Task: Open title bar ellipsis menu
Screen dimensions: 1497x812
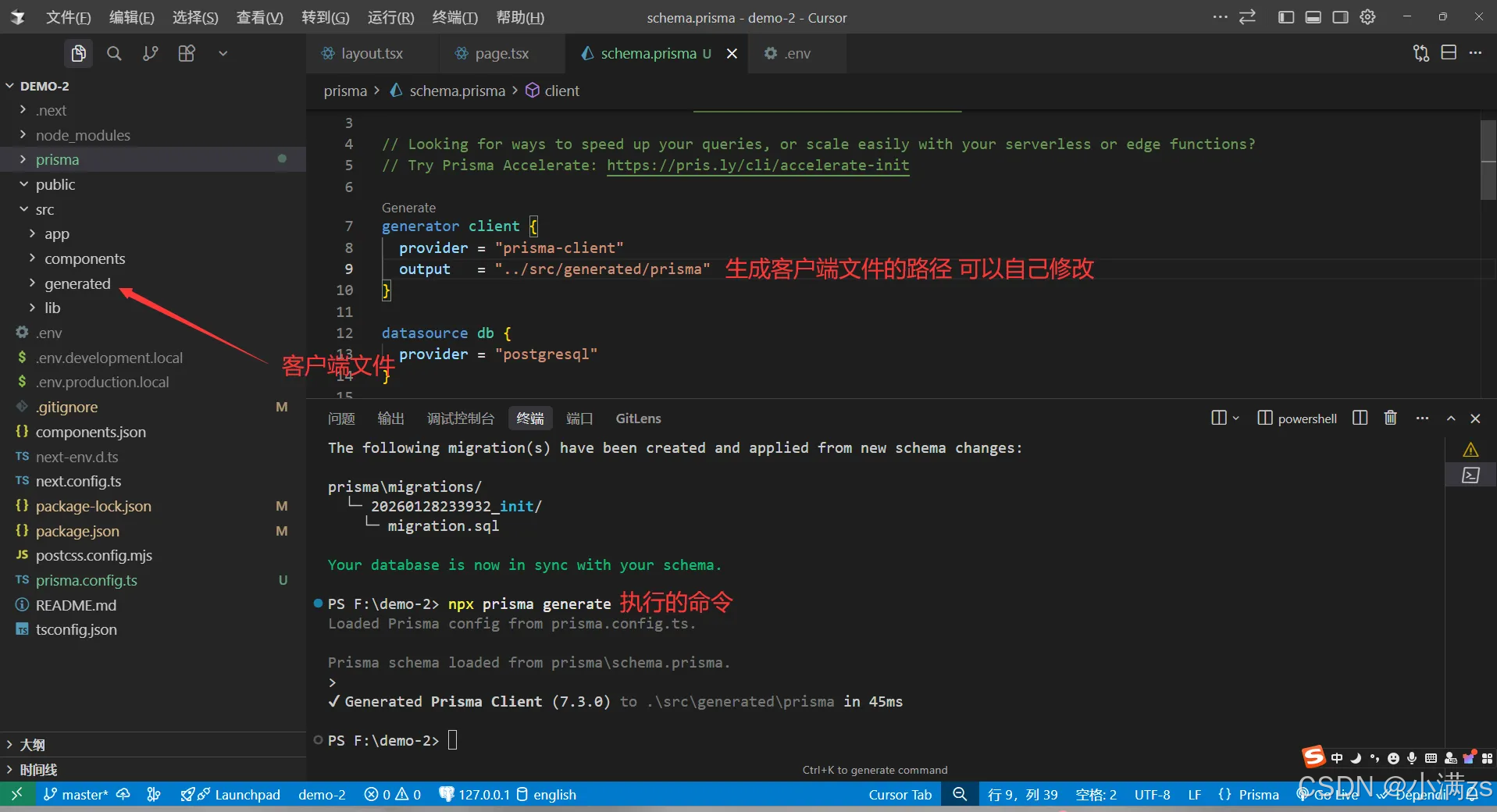Action: [1220, 17]
